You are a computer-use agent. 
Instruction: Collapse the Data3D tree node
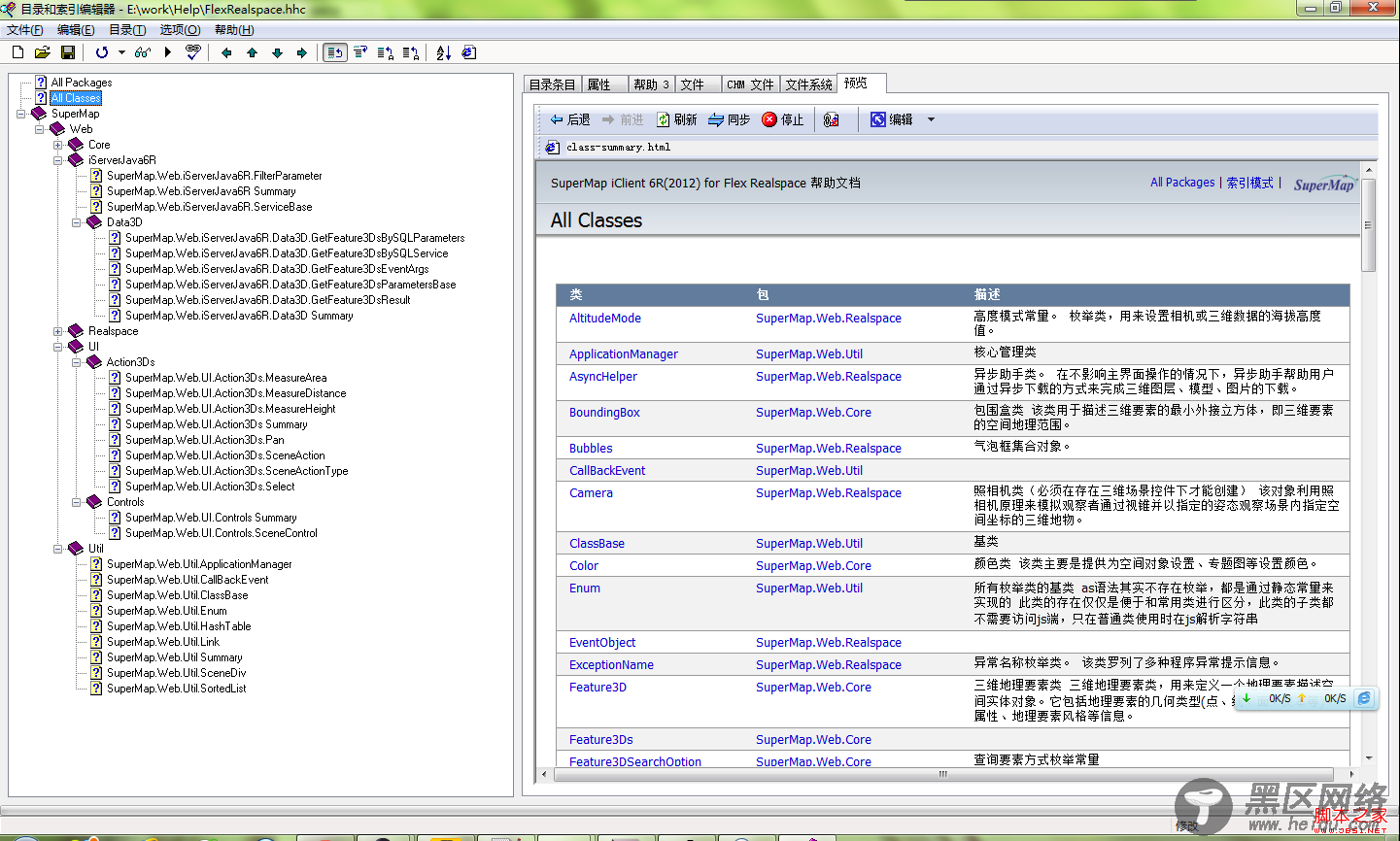[x=77, y=222]
